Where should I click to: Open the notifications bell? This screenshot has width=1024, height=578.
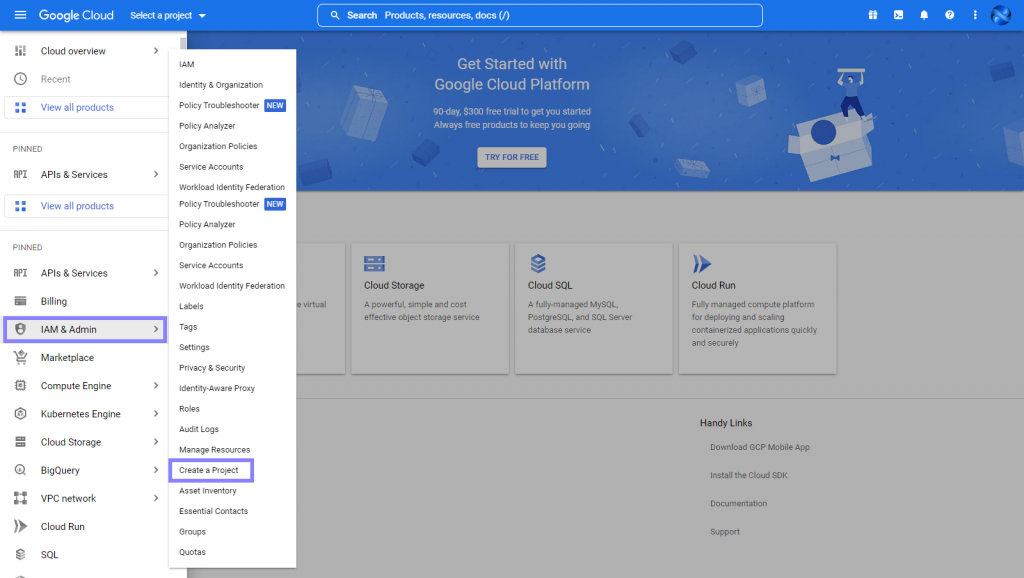click(x=924, y=15)
